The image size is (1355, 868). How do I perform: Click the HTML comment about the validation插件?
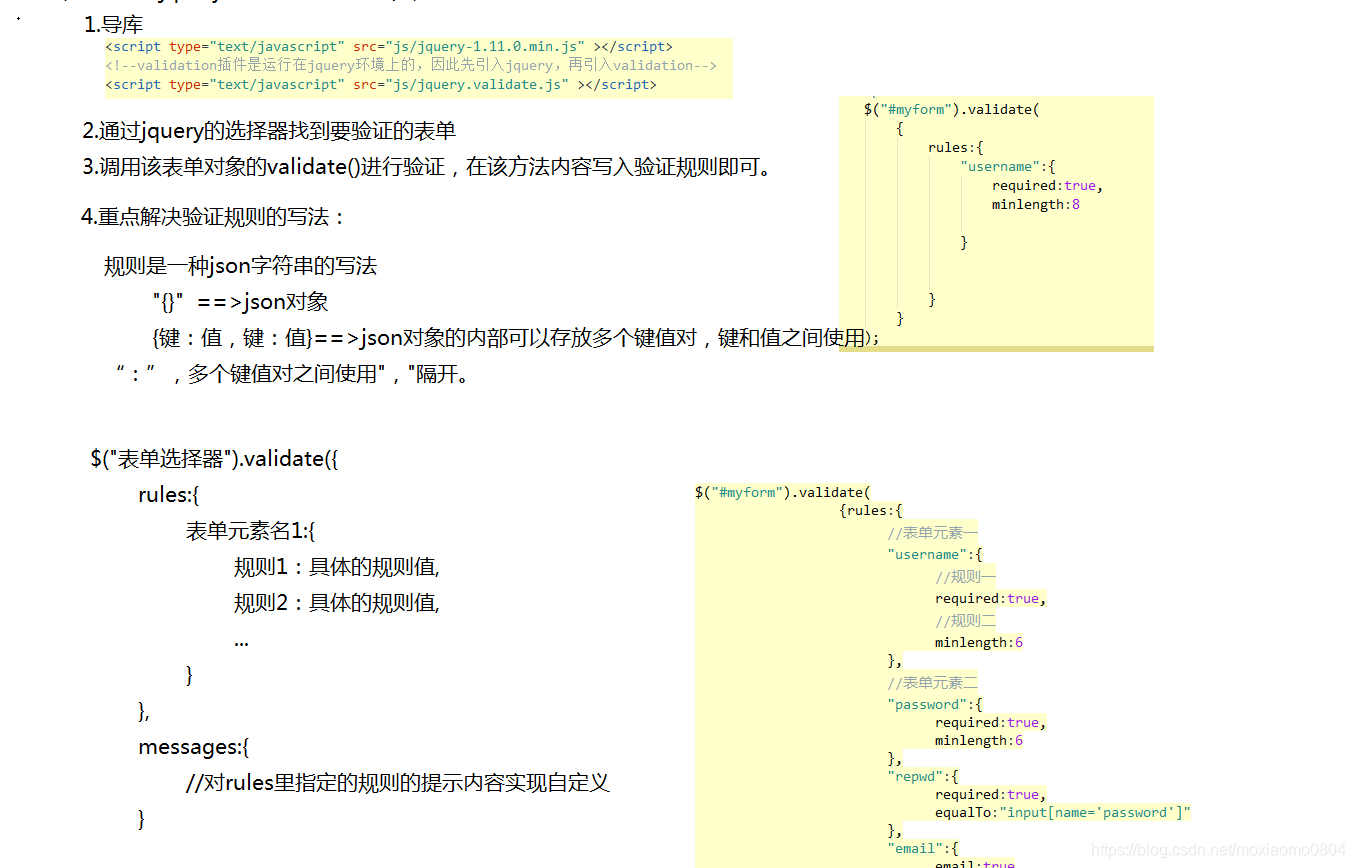[x=411, y=65]
